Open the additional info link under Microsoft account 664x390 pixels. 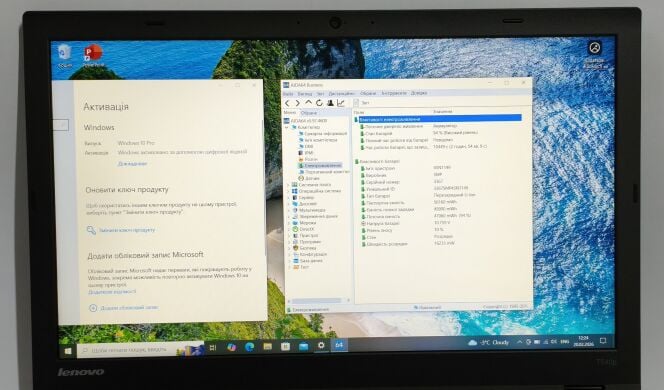click(112, 292)
